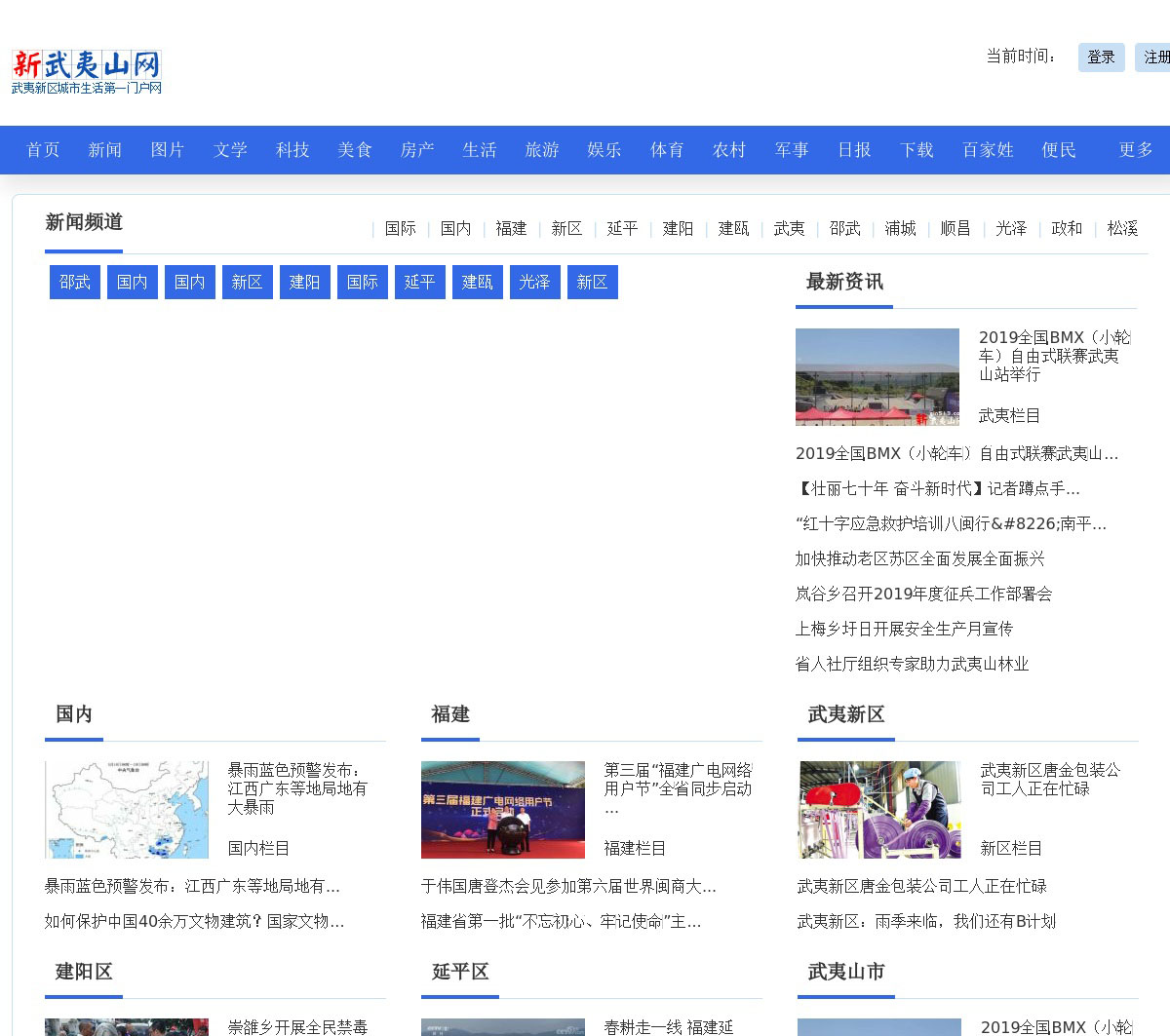
Task: Open the 雨季来临，我们还有B计划 article link
Action: pyautogui.click(x=926, y=921)
